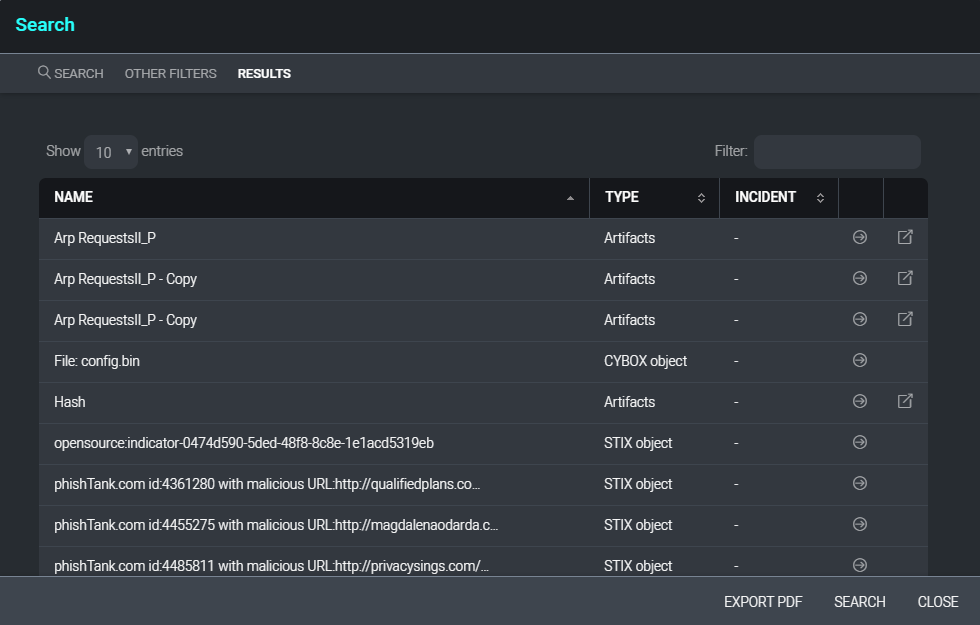Click inside the Filter input field

[x=837, y=151]
